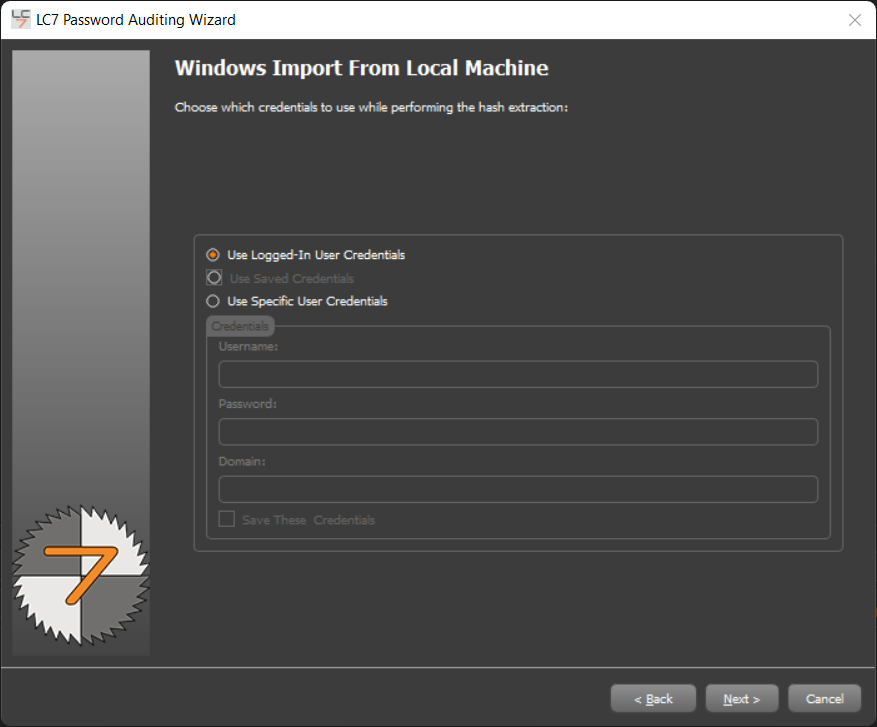
Task: Click the 'Choose which credentials to use' instruction text
Action: [x=371, y=107]
